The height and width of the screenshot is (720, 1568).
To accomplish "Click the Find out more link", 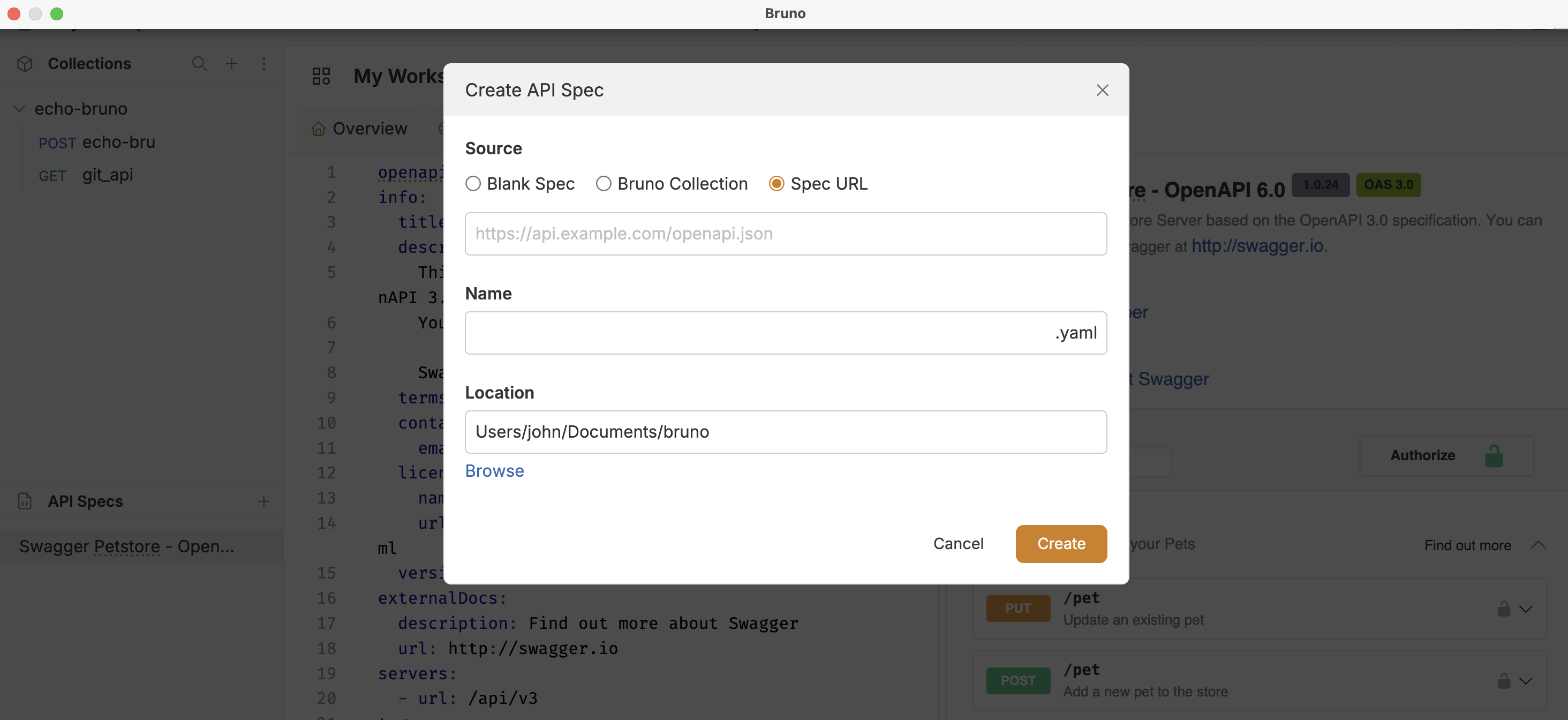I will [x=1467, y=545].
